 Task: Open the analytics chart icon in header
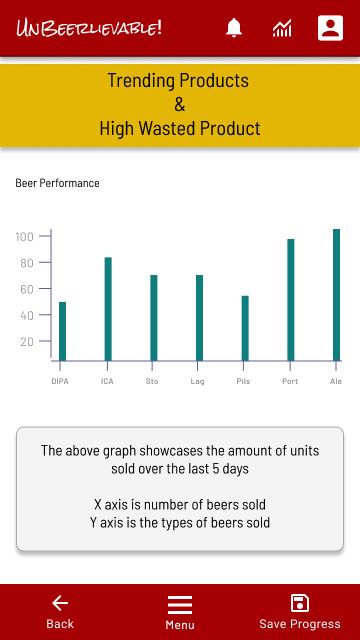point(282,28)
